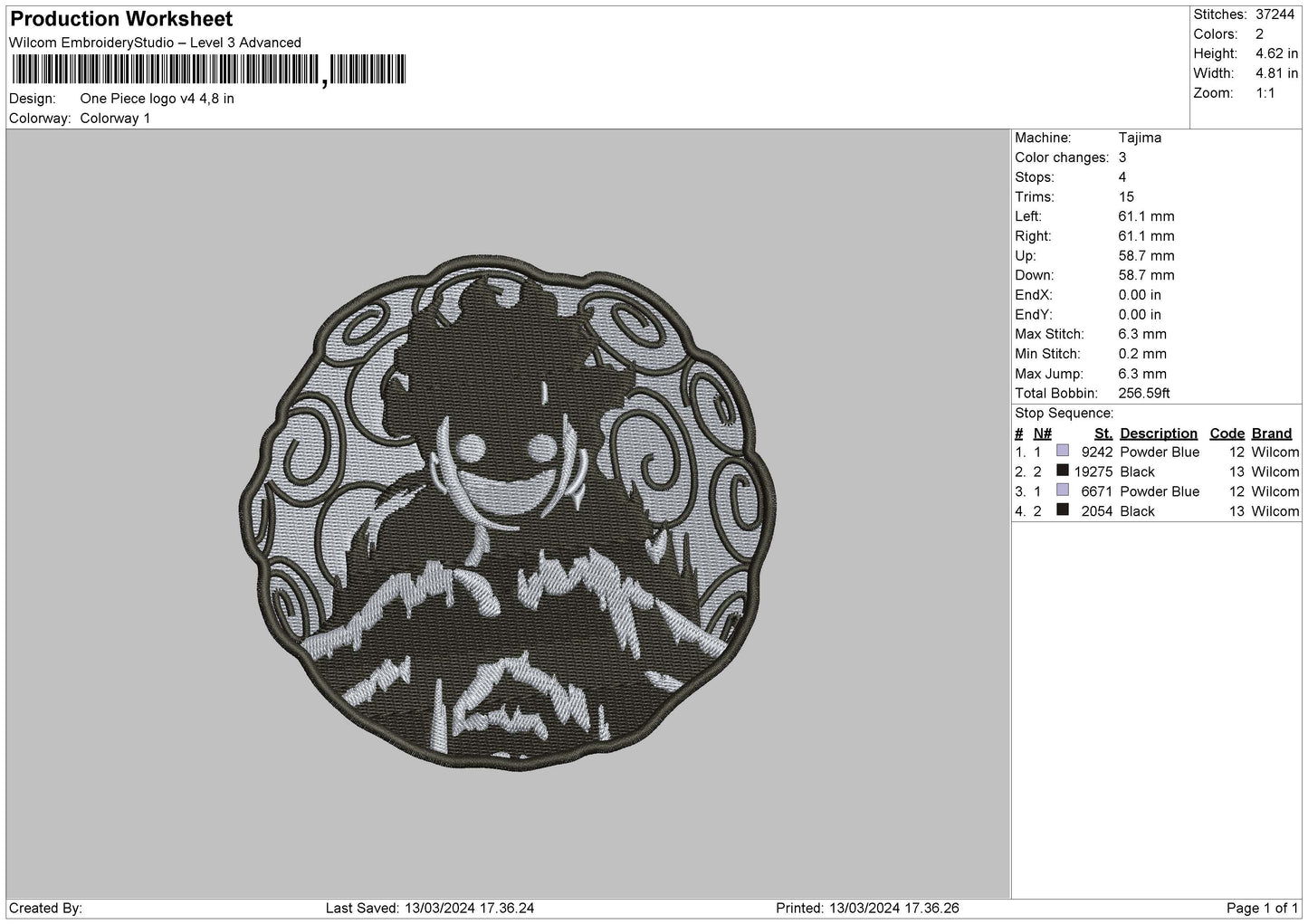Click code 12 in the 6671 row

(x=1237, y=491)
